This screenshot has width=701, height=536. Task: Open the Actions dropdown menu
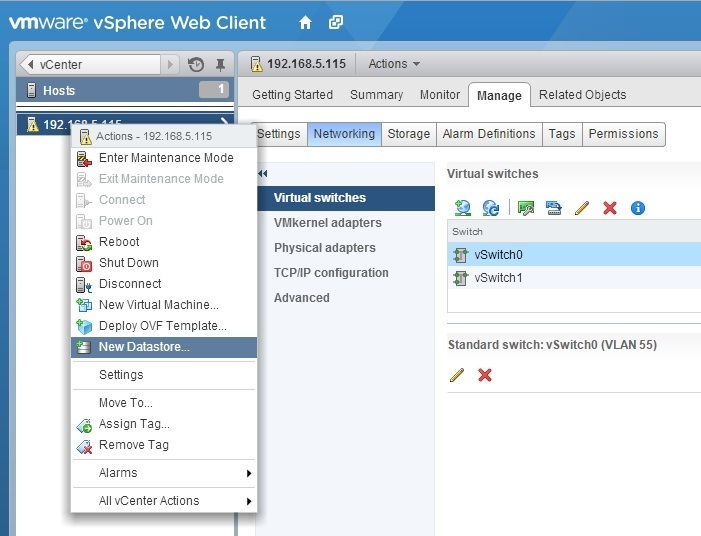394,64
